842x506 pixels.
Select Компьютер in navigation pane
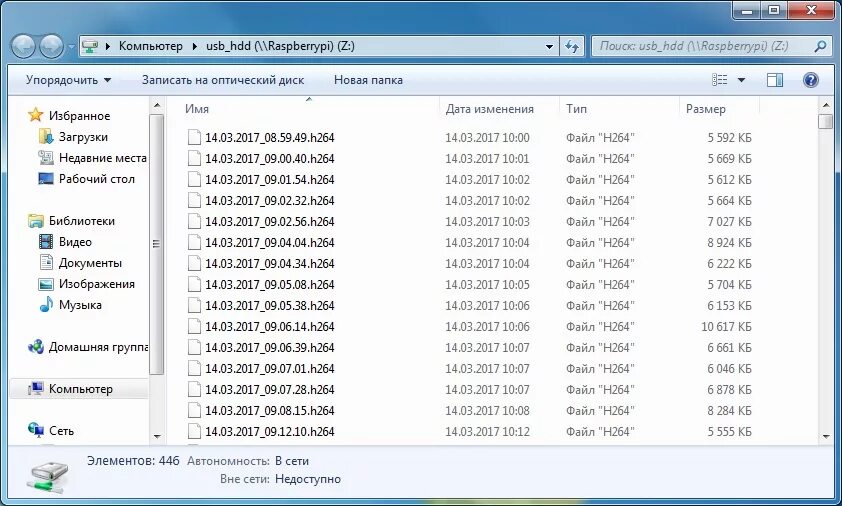tap(81, 389)
